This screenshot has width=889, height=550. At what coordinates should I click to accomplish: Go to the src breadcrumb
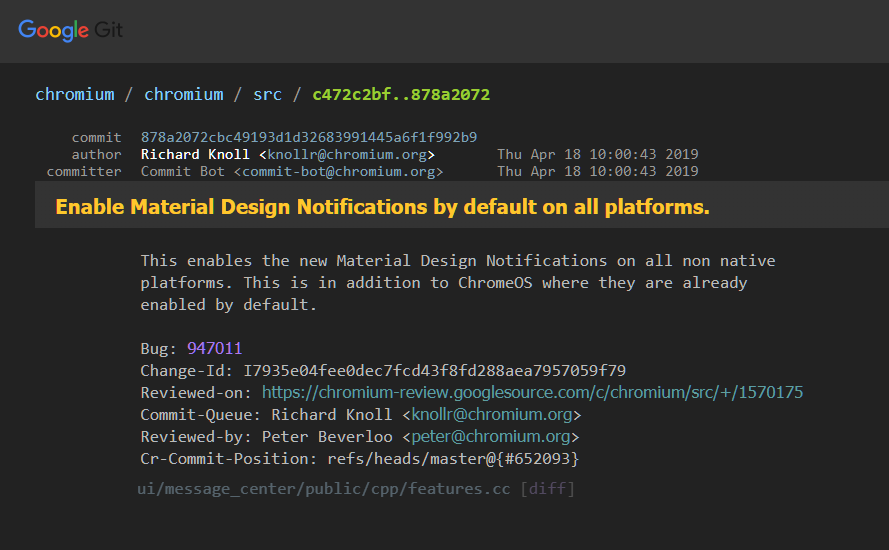pos(268,94)
